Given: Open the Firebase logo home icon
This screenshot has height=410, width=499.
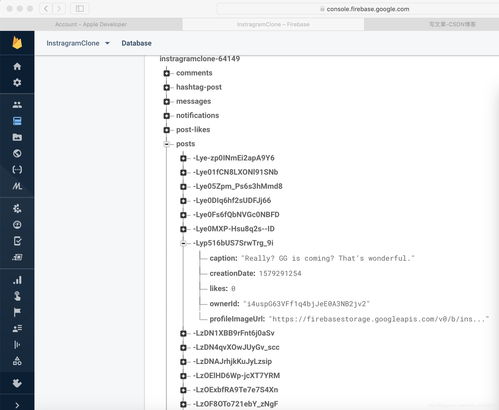Looking at the screenshot, I should (17, 43).
